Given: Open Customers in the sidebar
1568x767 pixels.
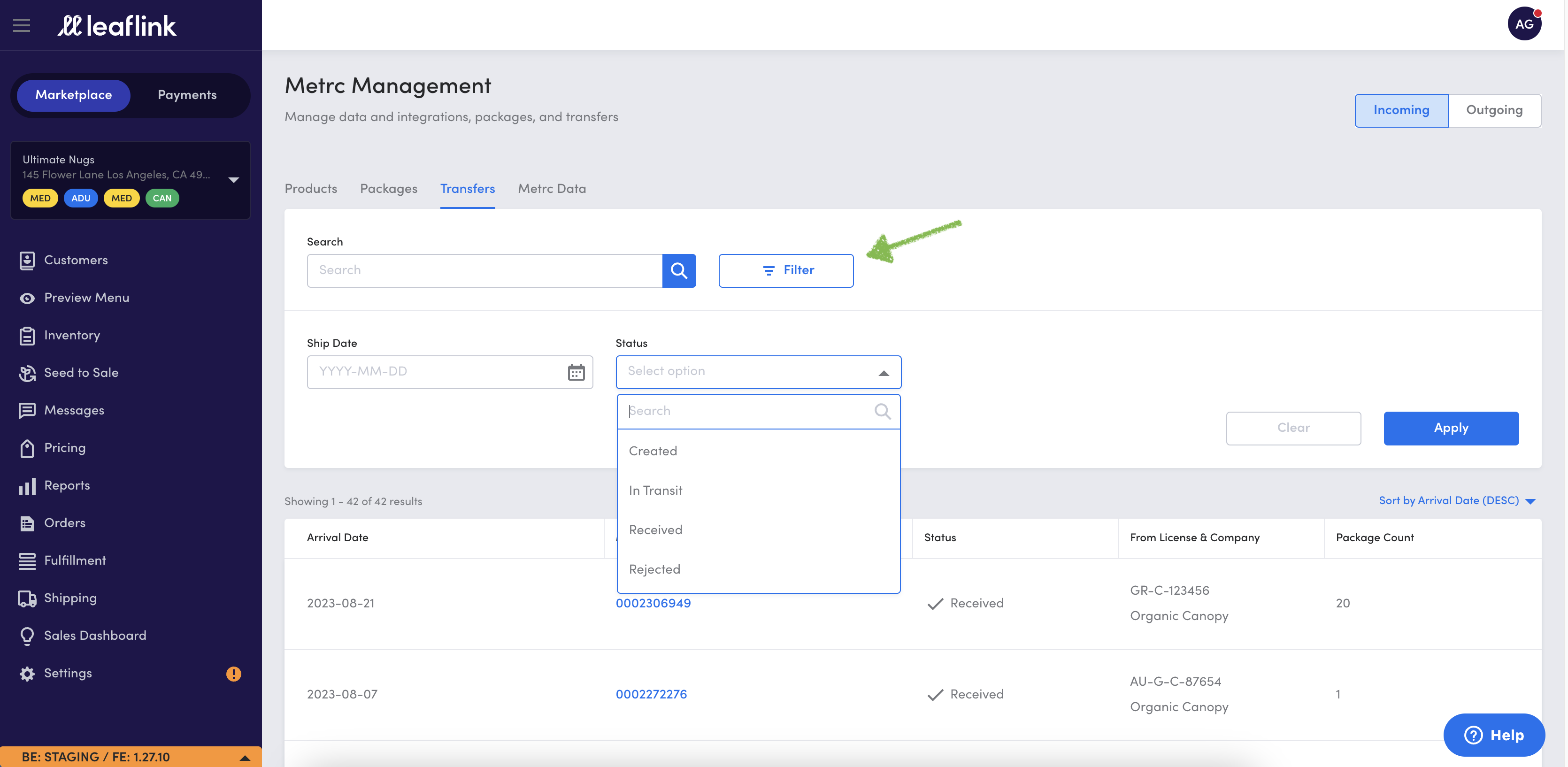Looking at the screenshot, I should [76, 261].
